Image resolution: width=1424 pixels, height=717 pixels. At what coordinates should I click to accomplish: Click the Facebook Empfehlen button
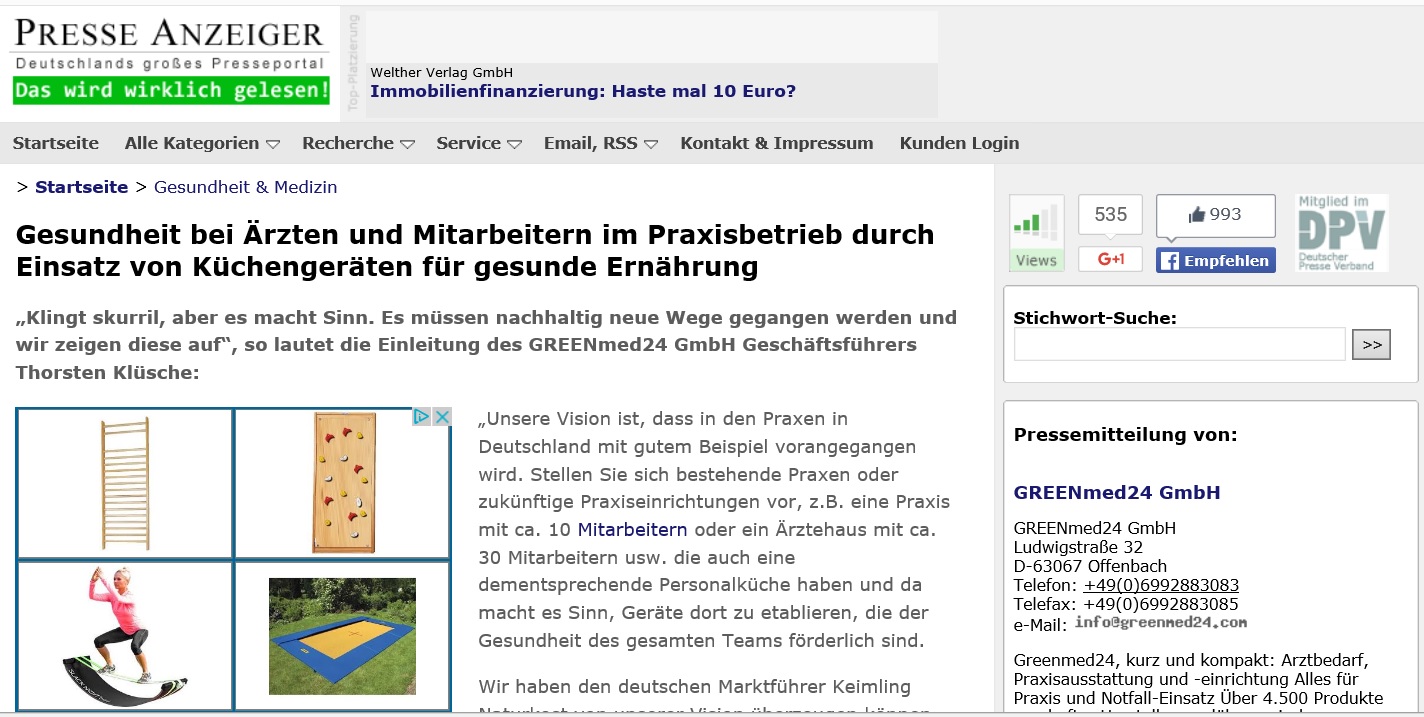[1215, 260]
